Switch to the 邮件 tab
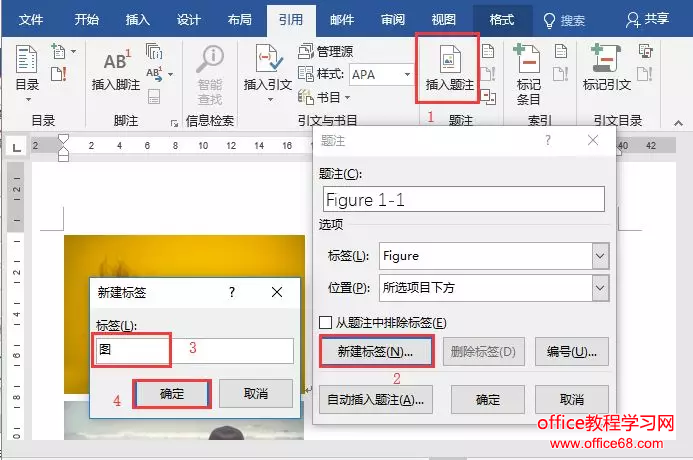The width and height of the screenshot is (693, 460). pos(342,20)
